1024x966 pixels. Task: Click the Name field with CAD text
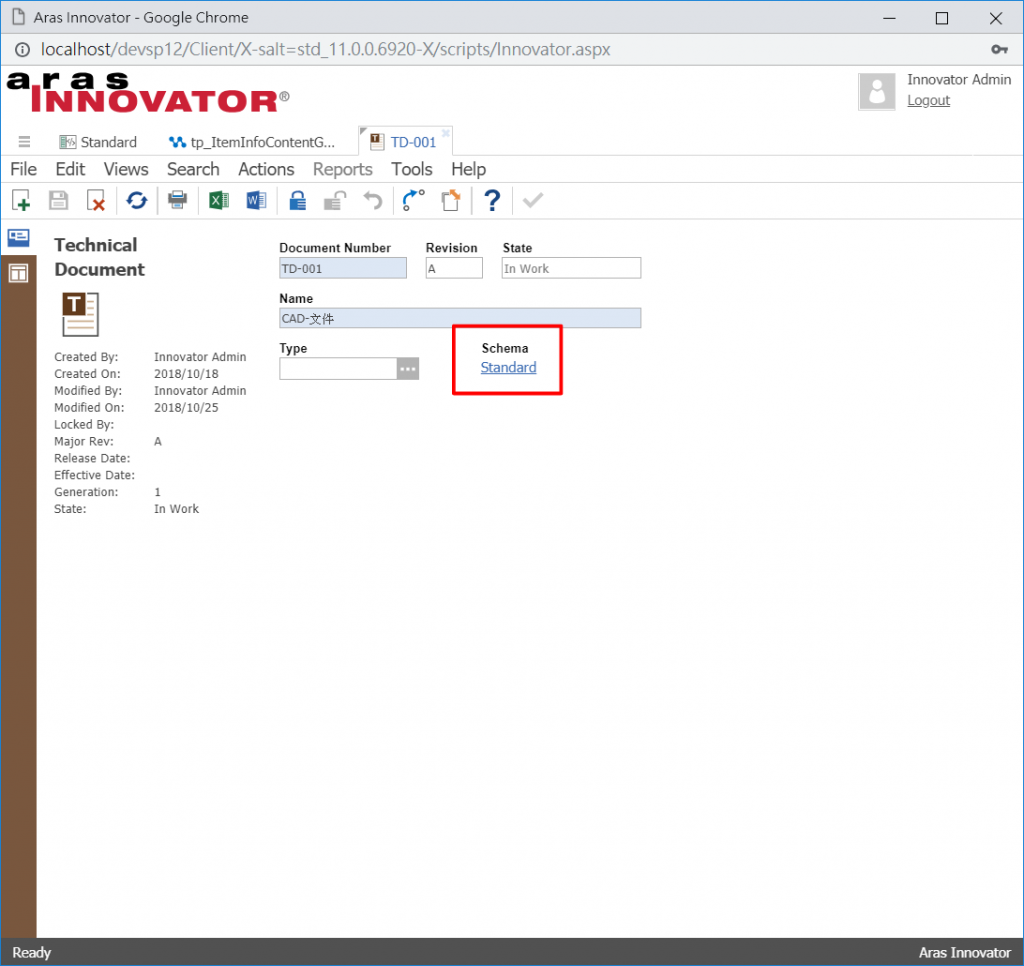[460, 318]
